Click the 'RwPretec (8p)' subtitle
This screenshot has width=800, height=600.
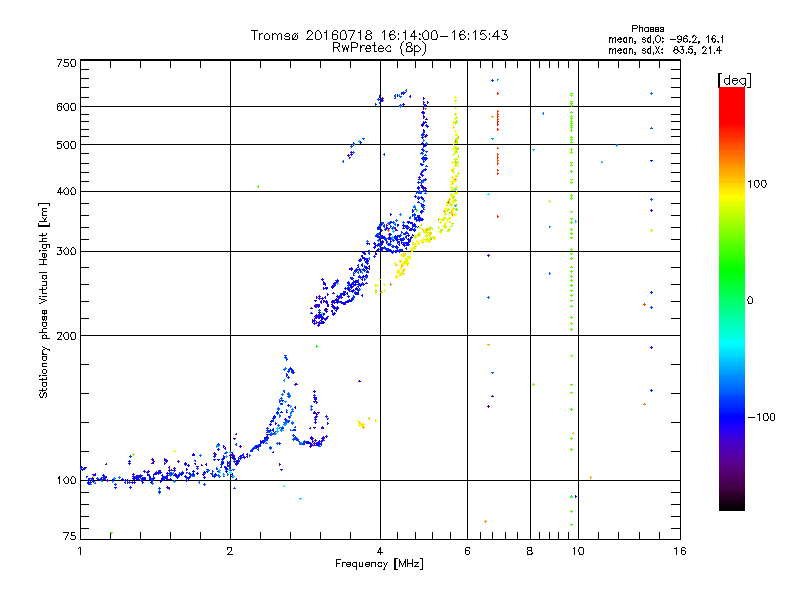pos(379,48)
